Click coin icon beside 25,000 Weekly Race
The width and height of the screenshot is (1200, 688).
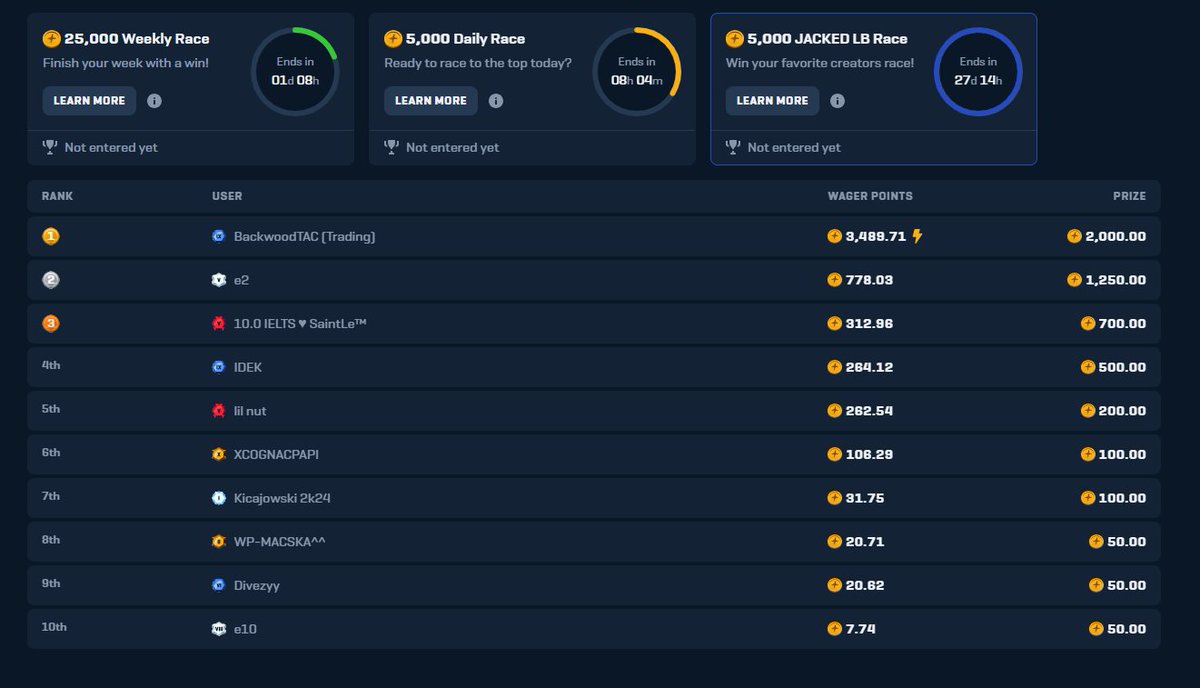point(52,39)
